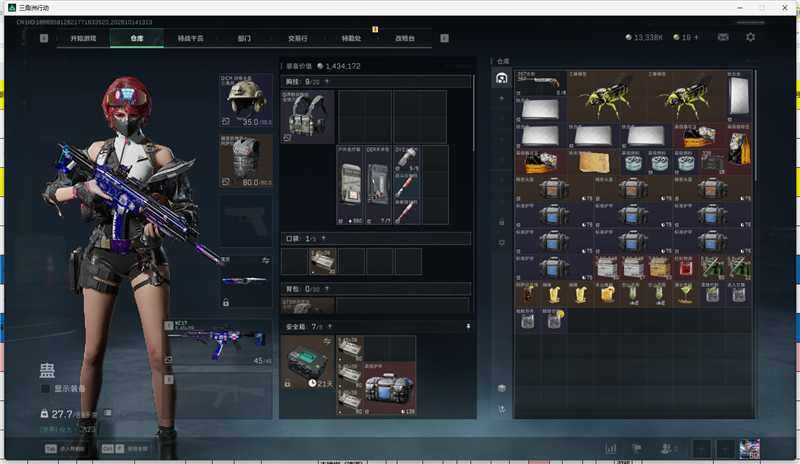Select the top ammo box inside the safe box
This screenshot has width=800, height=464.
[350, 348]
